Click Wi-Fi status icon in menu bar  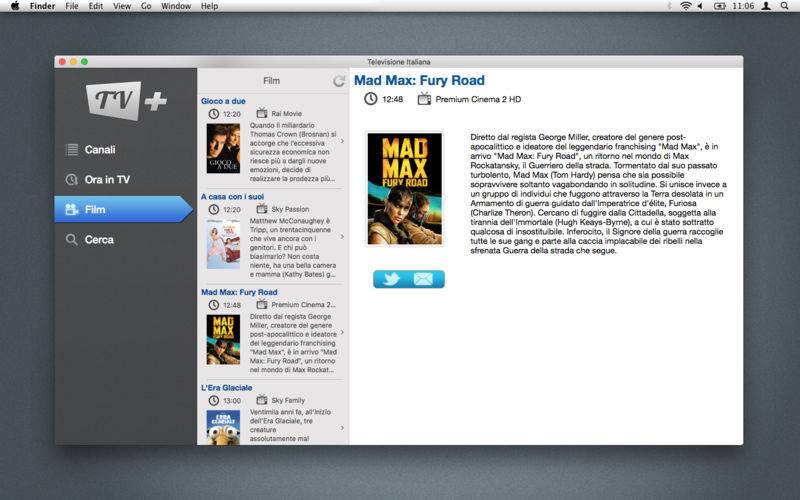point(686,6)
